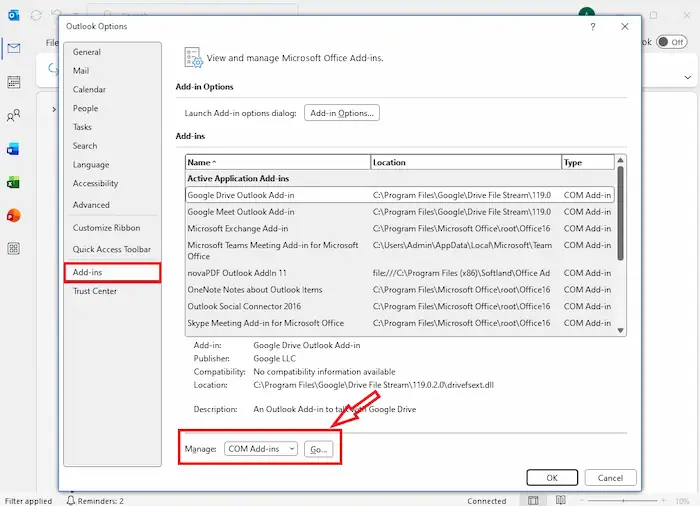Select novaPDF Outlook AddIn 11 row
The image size is (700, 506).
pos(400,273)
